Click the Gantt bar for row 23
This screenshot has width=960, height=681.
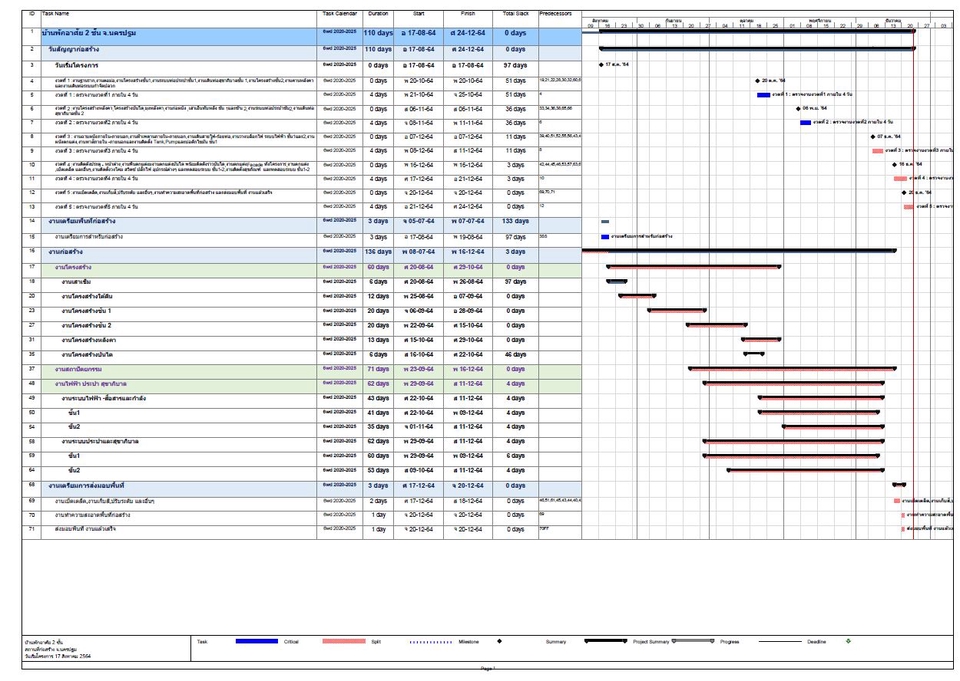[677, 310]
